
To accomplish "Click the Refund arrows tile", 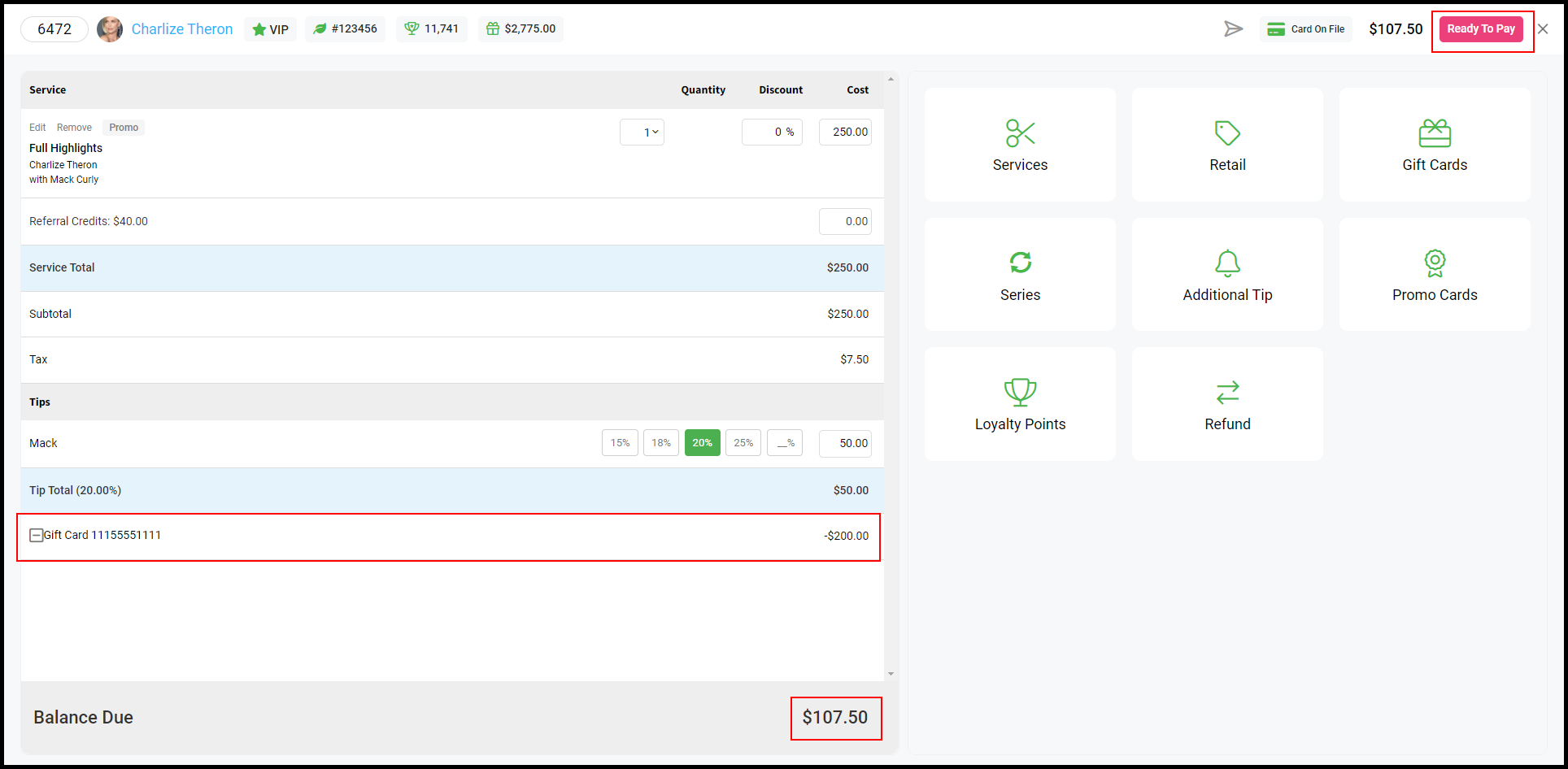I will click(x=1227, y=404).
